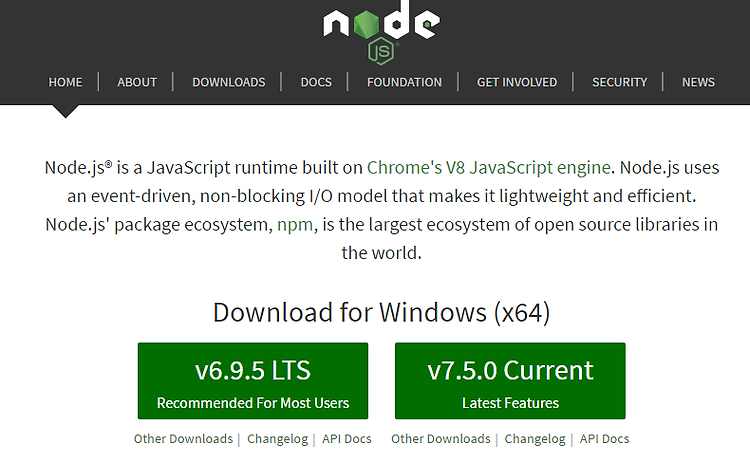The height and width of the screenshot is (463, 750).
Task: Open API Docs for v6.9.5 LTS
Action: (347, 439)
